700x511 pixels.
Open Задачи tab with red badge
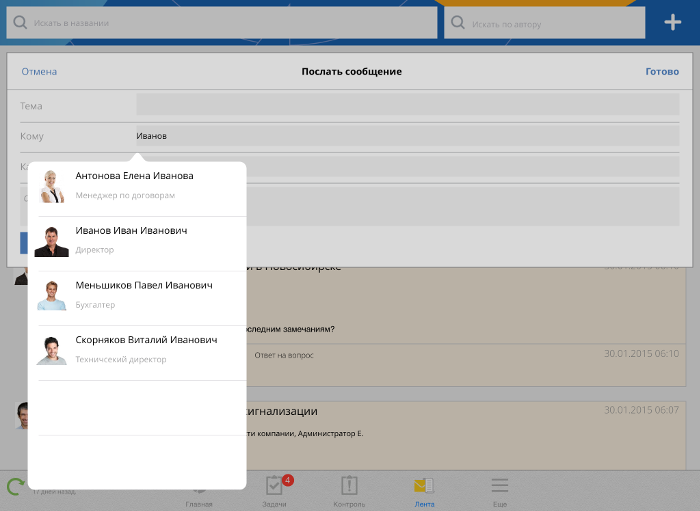(275, 486)
